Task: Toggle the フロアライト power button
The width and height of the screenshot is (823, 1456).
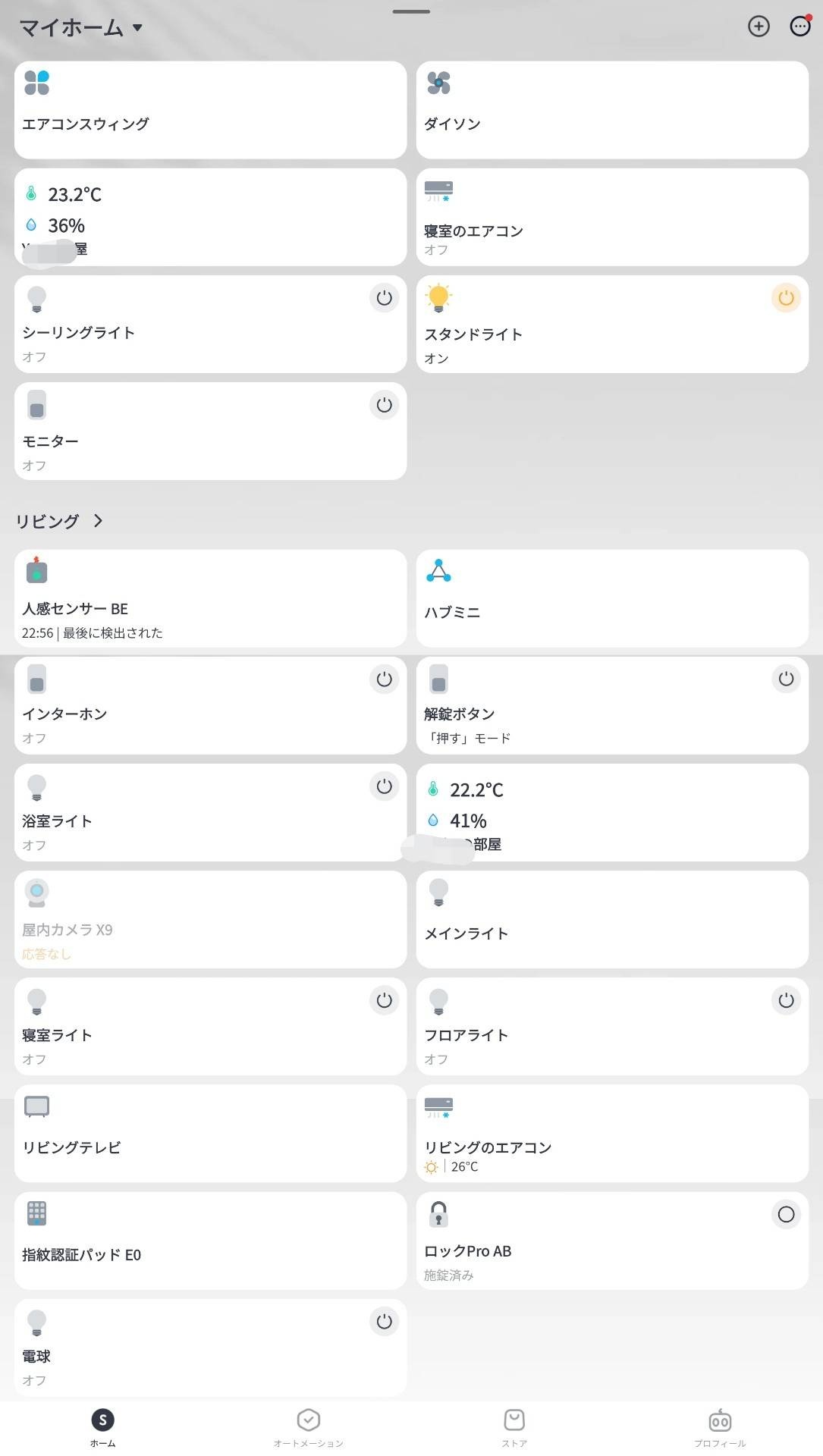Action: [786, 1000]
